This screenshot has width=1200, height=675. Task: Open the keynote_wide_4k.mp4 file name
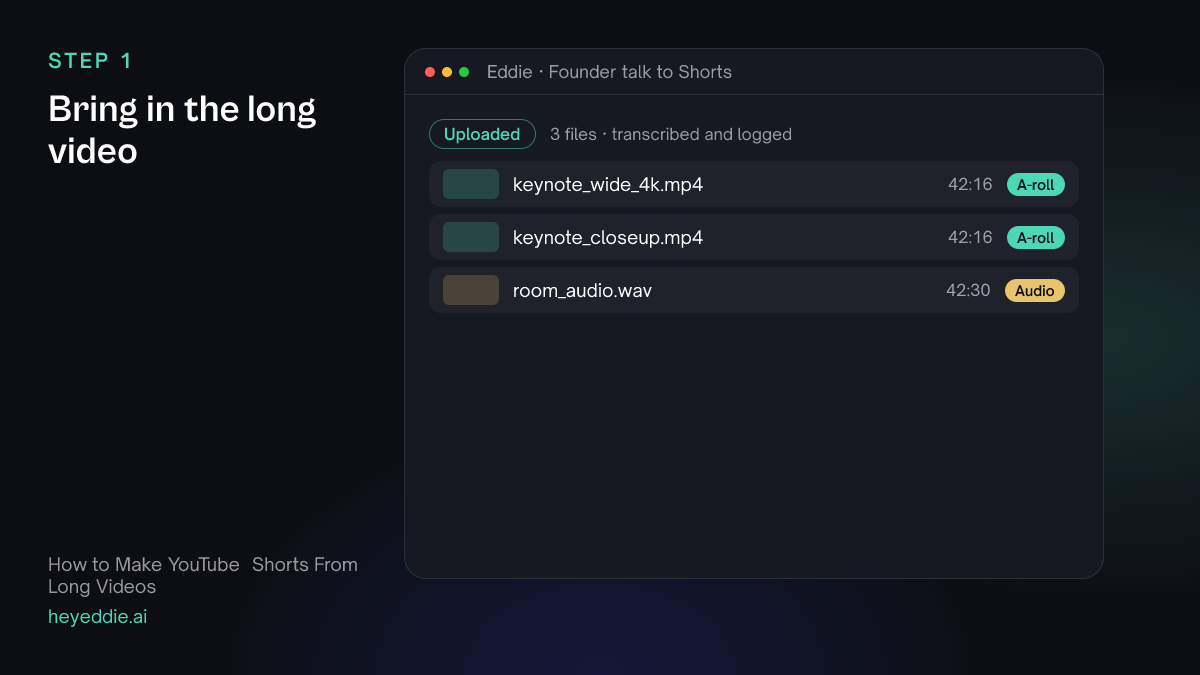tap(608, 184)
